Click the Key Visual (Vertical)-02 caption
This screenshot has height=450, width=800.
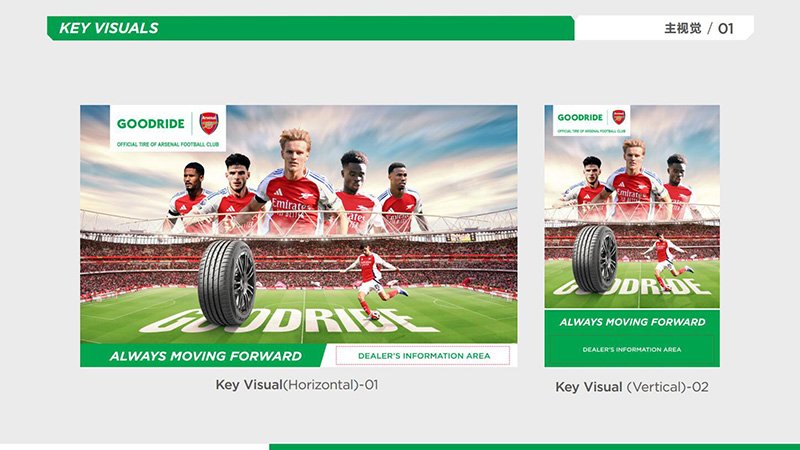(632, 387)
